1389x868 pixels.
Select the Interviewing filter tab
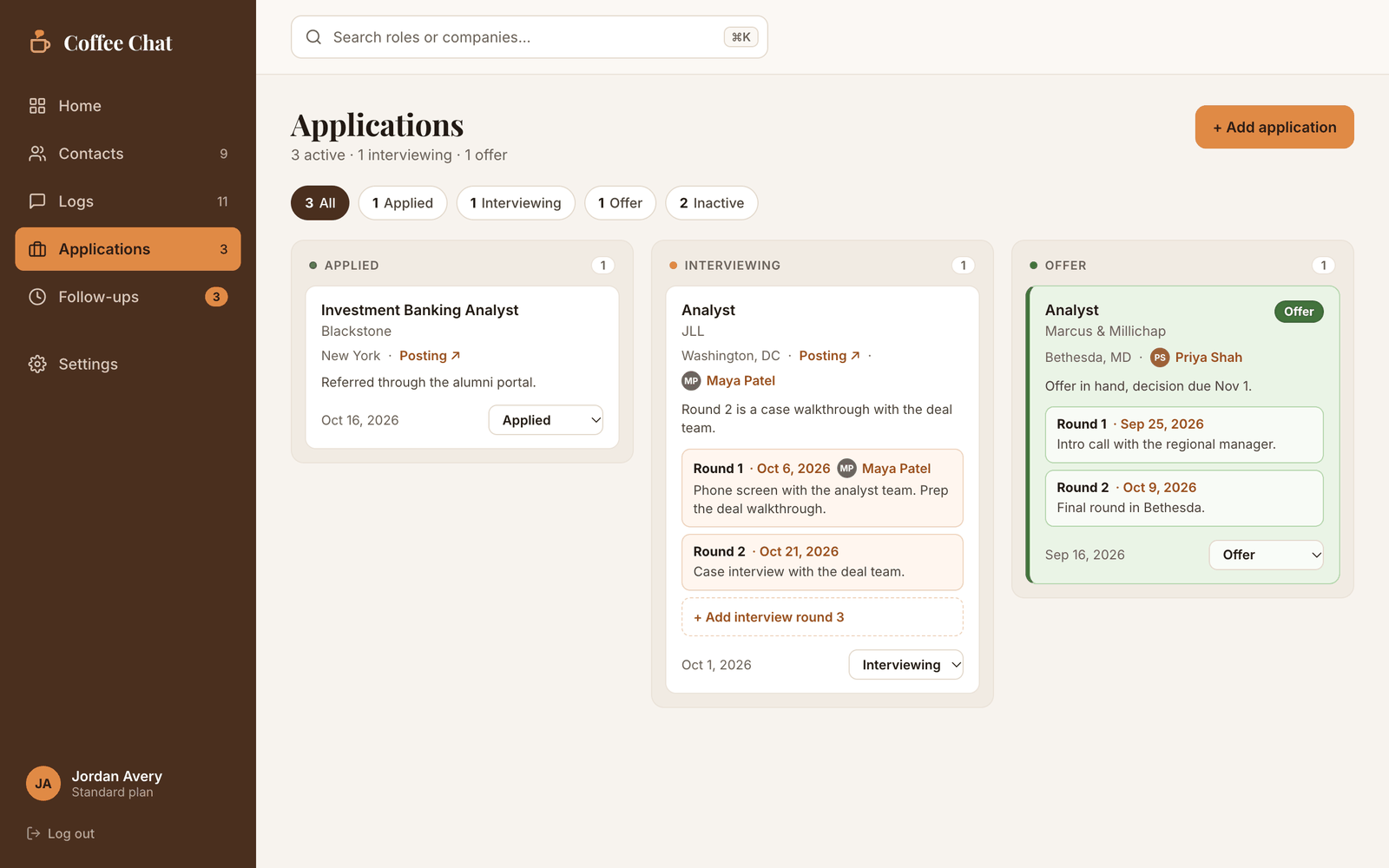coord(516,203)
